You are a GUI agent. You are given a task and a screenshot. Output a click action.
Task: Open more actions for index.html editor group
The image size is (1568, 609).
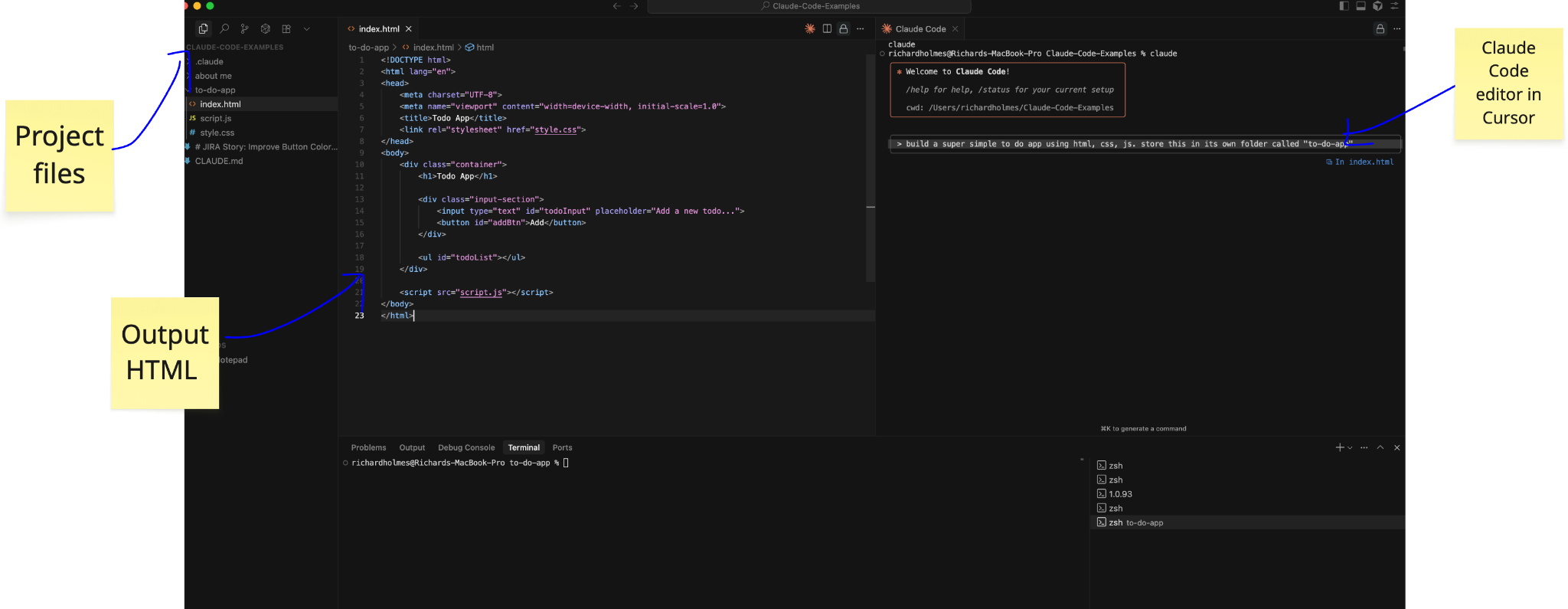pos(861,28)
